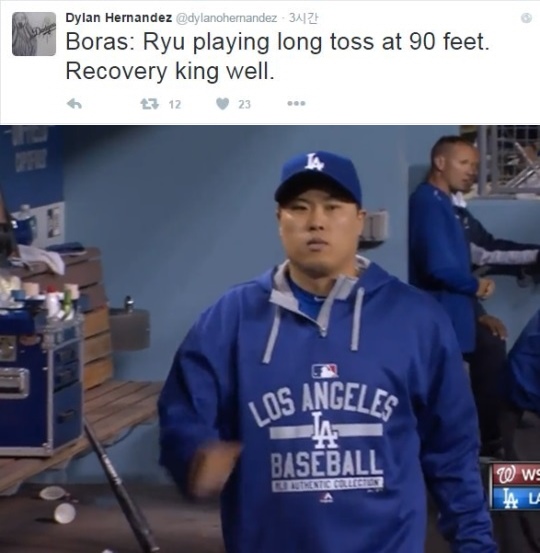This screenshot has width=540, height=553.
Task: Select the tweet text about Ryu's long toss
Action: pyautogui.click(x=278, y=56)
